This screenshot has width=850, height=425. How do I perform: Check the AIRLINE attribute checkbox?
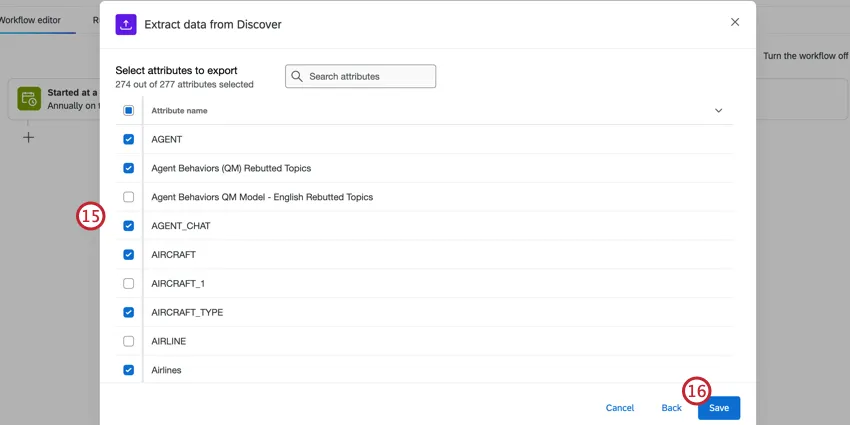pyautogui.click(x=128, y=341)
